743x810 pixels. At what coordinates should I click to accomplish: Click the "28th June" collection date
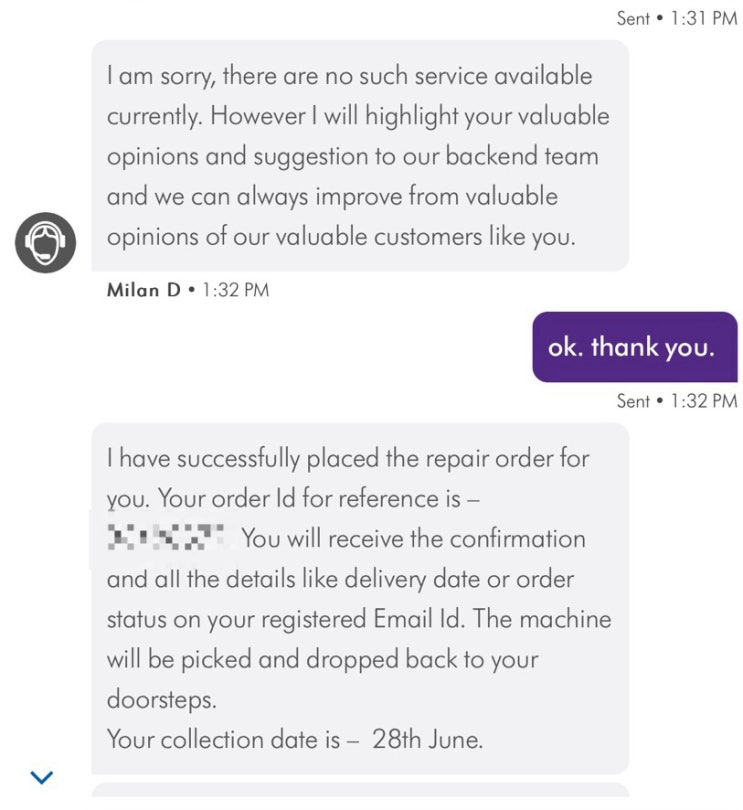[x=427, y=740]
